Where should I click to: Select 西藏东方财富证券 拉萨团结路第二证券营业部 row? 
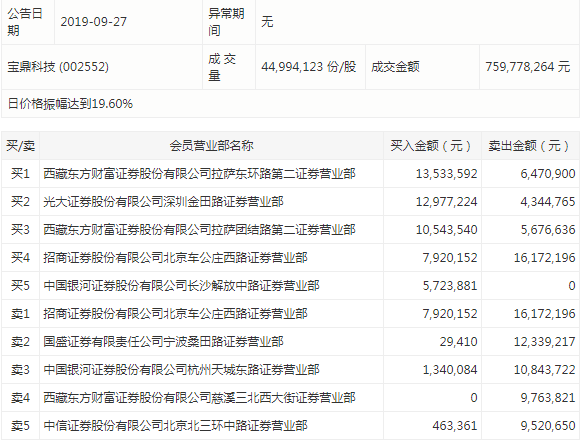(x=291, y=229)
